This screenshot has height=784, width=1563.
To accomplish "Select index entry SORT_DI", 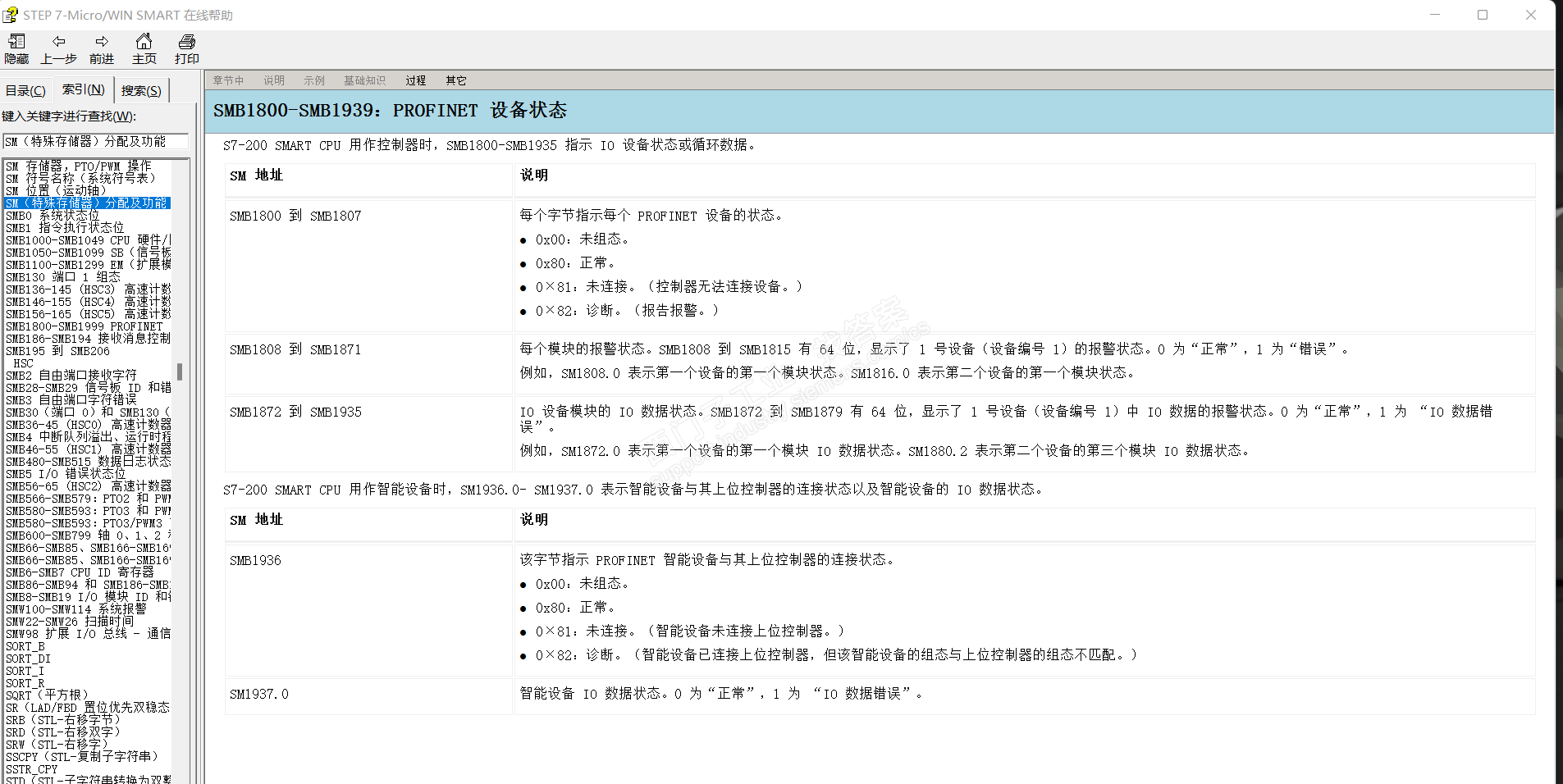I will (28, 659).
